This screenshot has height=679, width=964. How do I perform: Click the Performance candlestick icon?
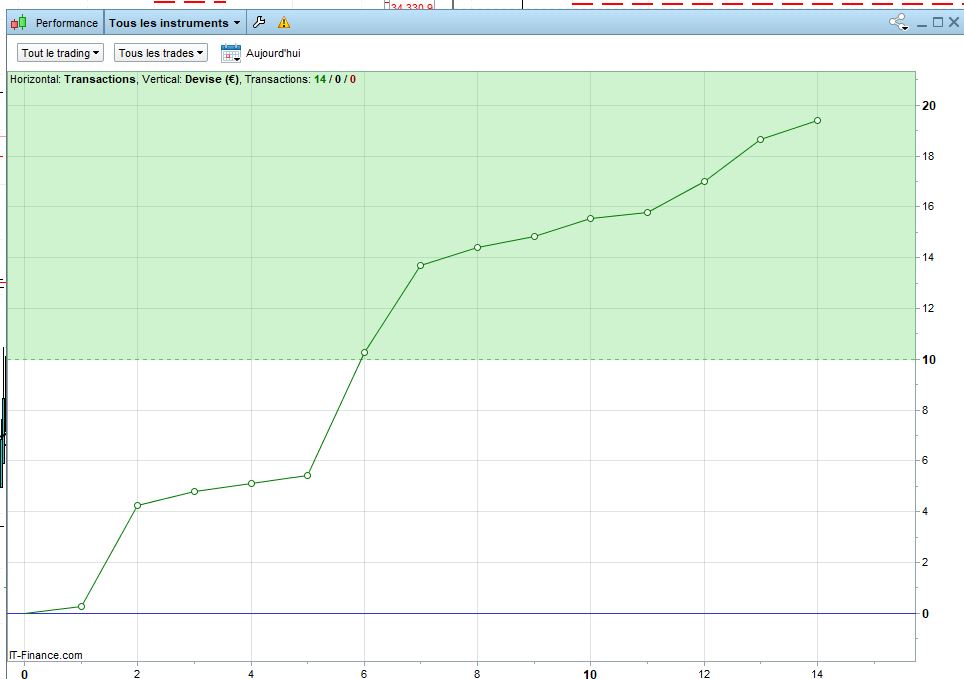(x=19, y=23)
